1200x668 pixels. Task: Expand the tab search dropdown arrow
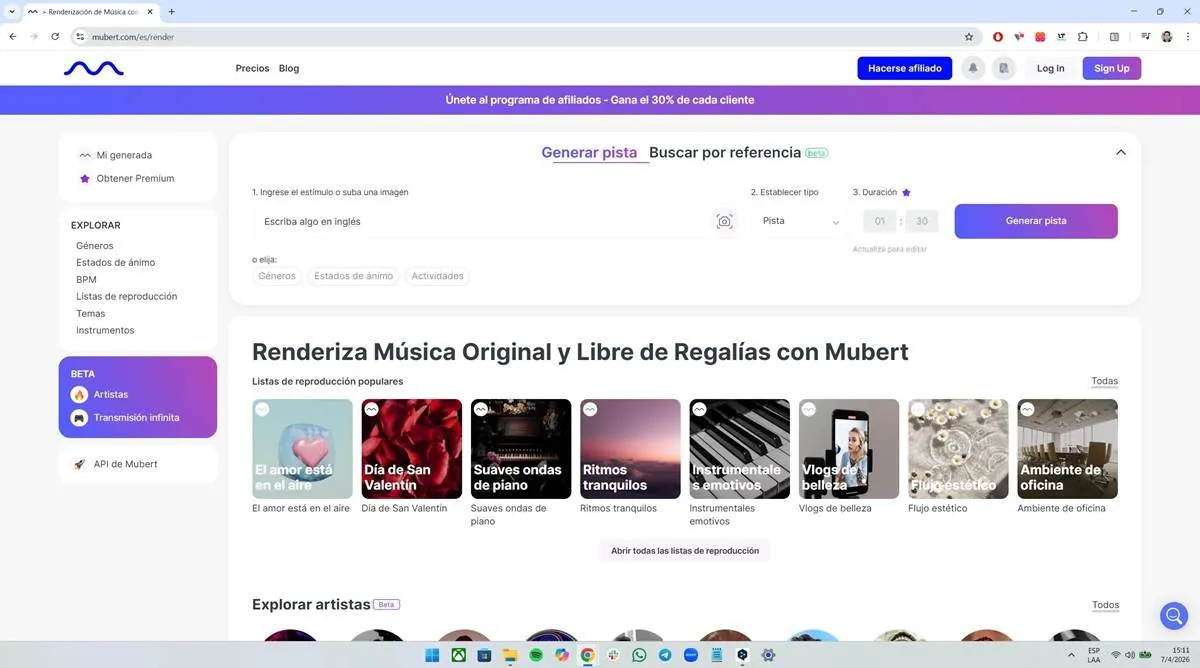[12, 11]
